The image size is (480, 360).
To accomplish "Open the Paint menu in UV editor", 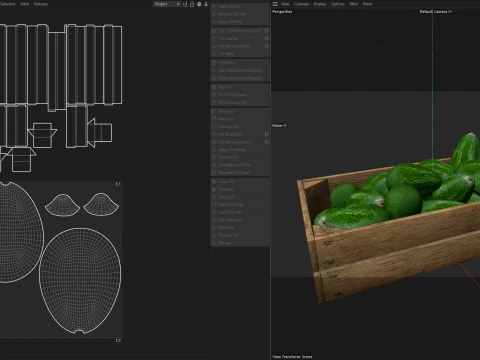I will tap(25, 4).
